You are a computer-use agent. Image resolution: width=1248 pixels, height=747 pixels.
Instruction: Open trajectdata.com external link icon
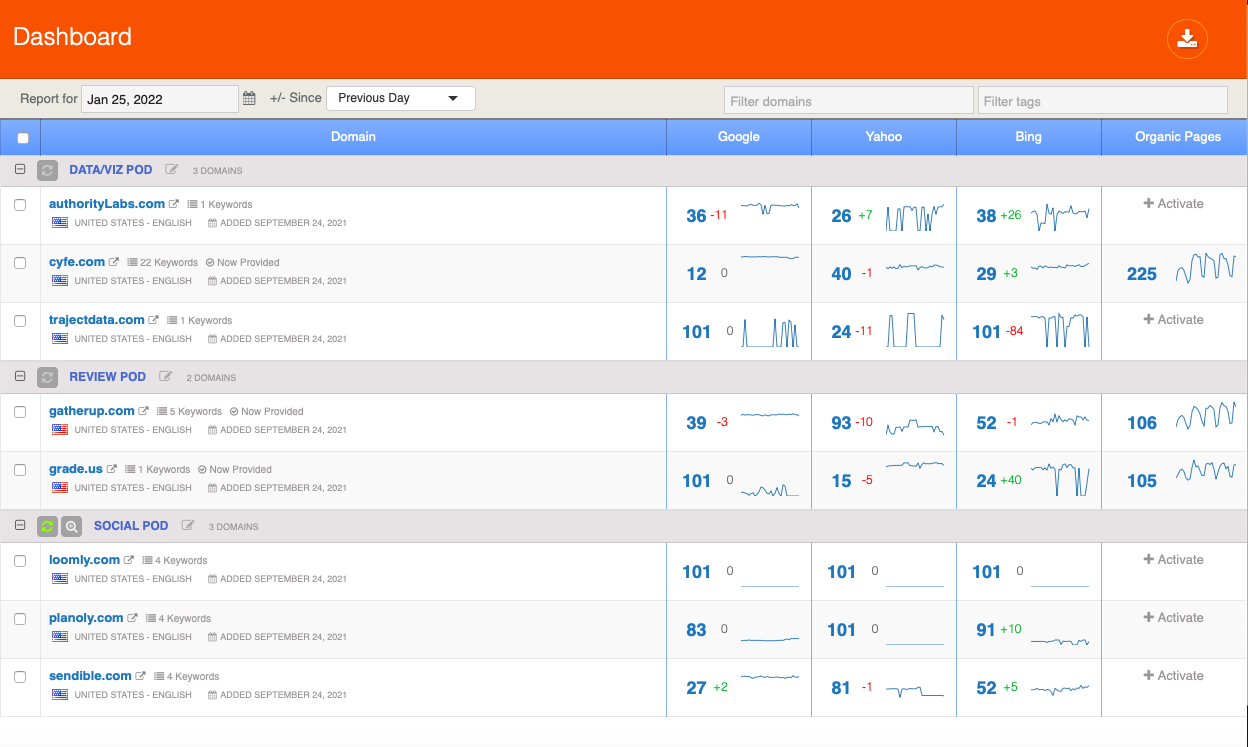(154, 320)
